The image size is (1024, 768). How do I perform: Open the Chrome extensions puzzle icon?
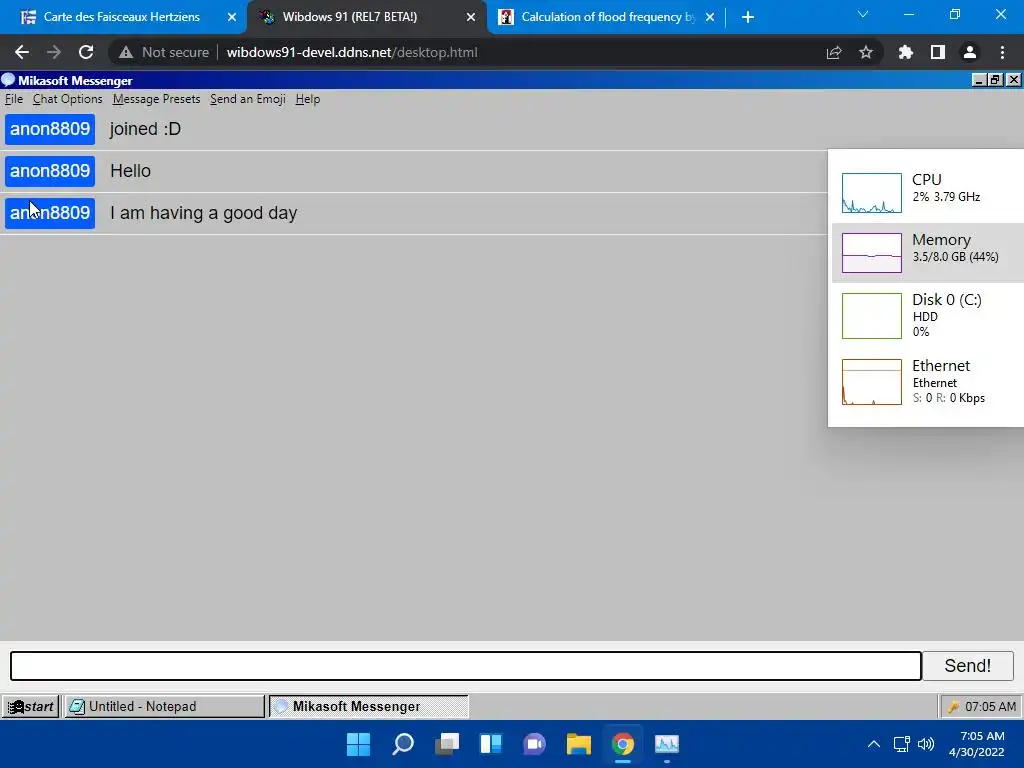click(x=905, y=52)
